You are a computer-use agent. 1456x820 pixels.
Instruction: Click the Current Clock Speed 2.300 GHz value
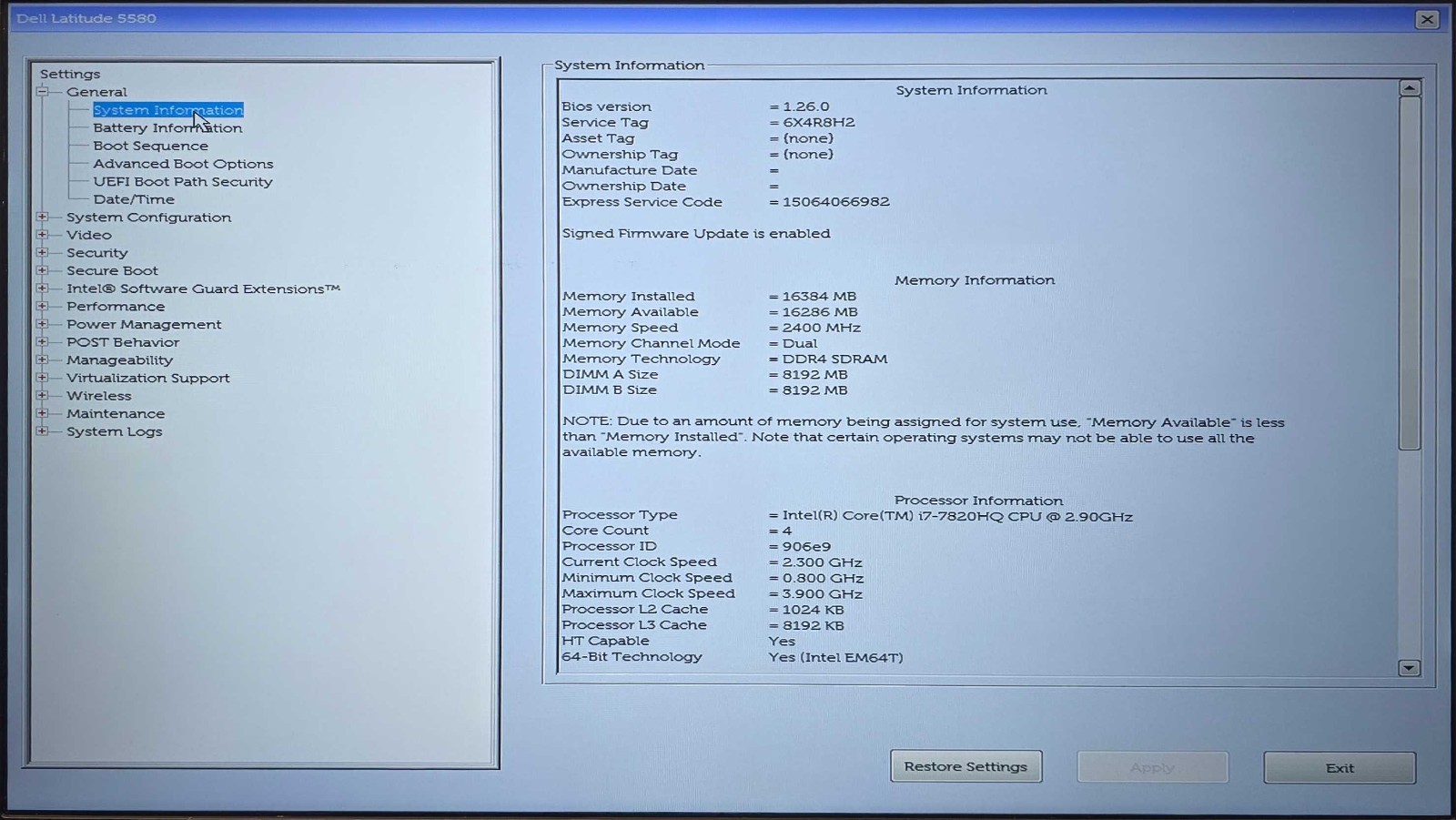click(823, 562)
